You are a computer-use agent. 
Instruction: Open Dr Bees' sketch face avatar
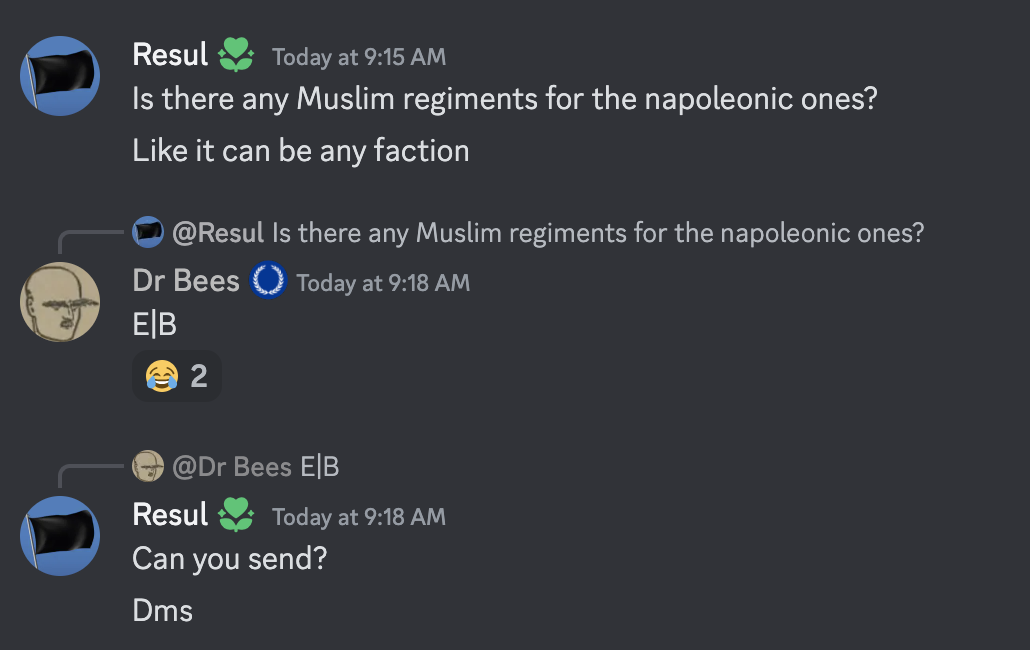[x=60, y=302]
